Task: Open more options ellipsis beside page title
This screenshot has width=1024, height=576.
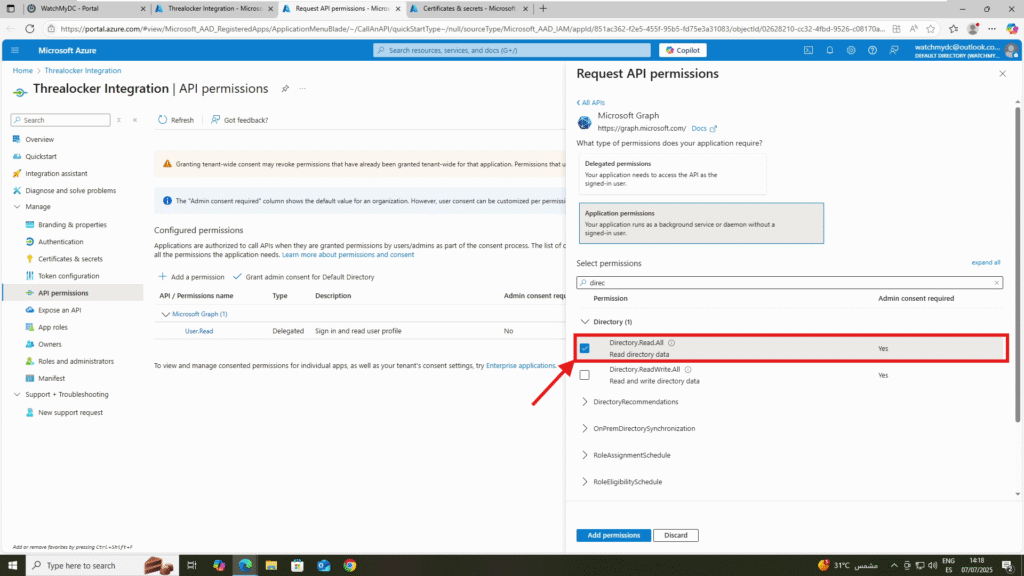Action: coord(302,89)
